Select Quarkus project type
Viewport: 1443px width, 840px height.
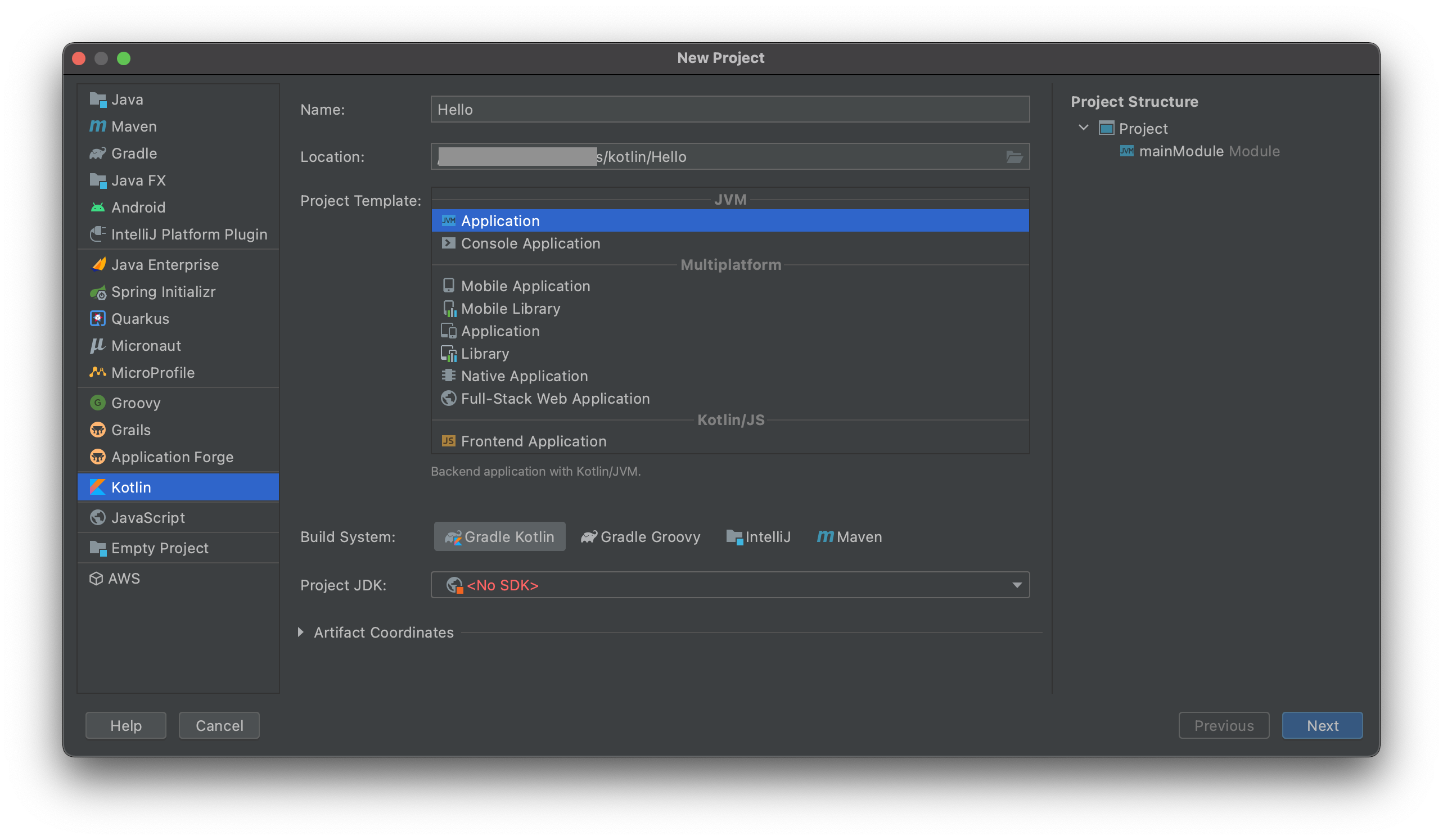178,318
